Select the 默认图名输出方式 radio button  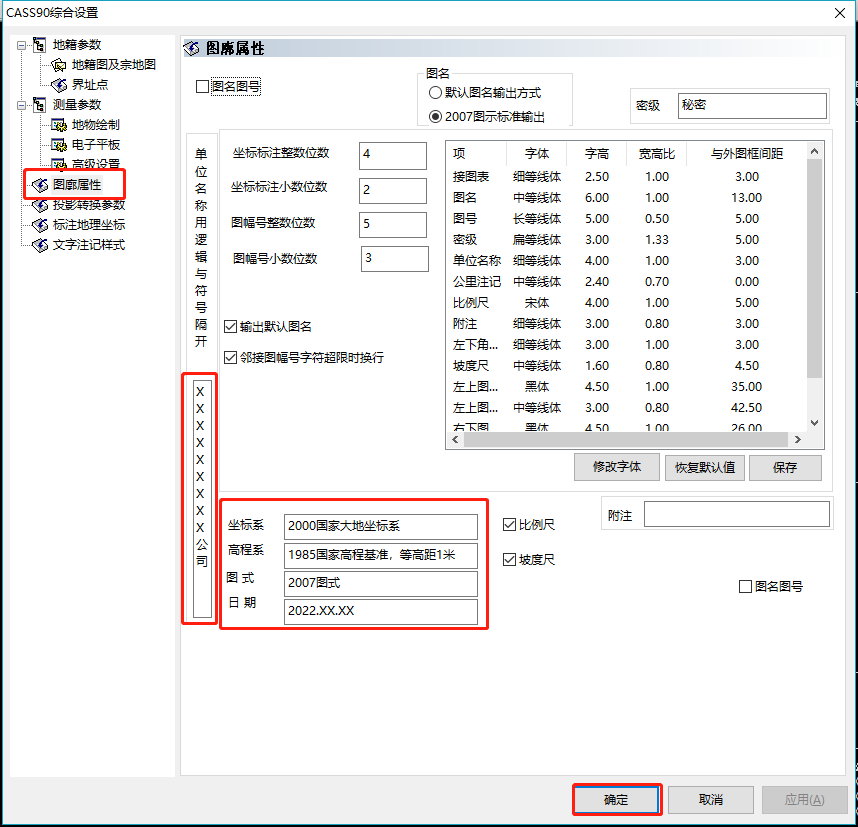[434, 92]
